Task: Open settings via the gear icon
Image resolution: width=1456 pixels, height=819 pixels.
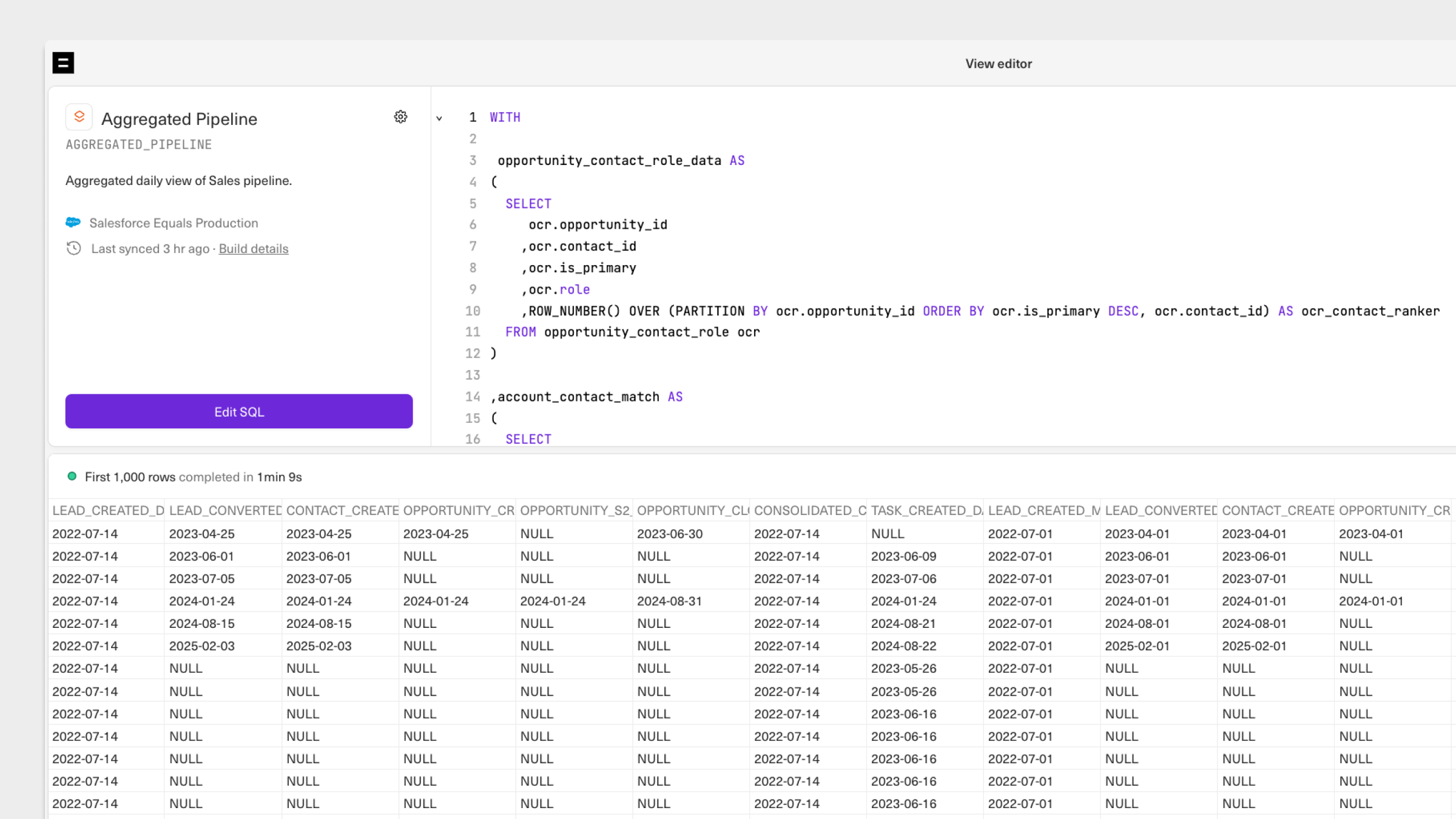Action: 400,116
